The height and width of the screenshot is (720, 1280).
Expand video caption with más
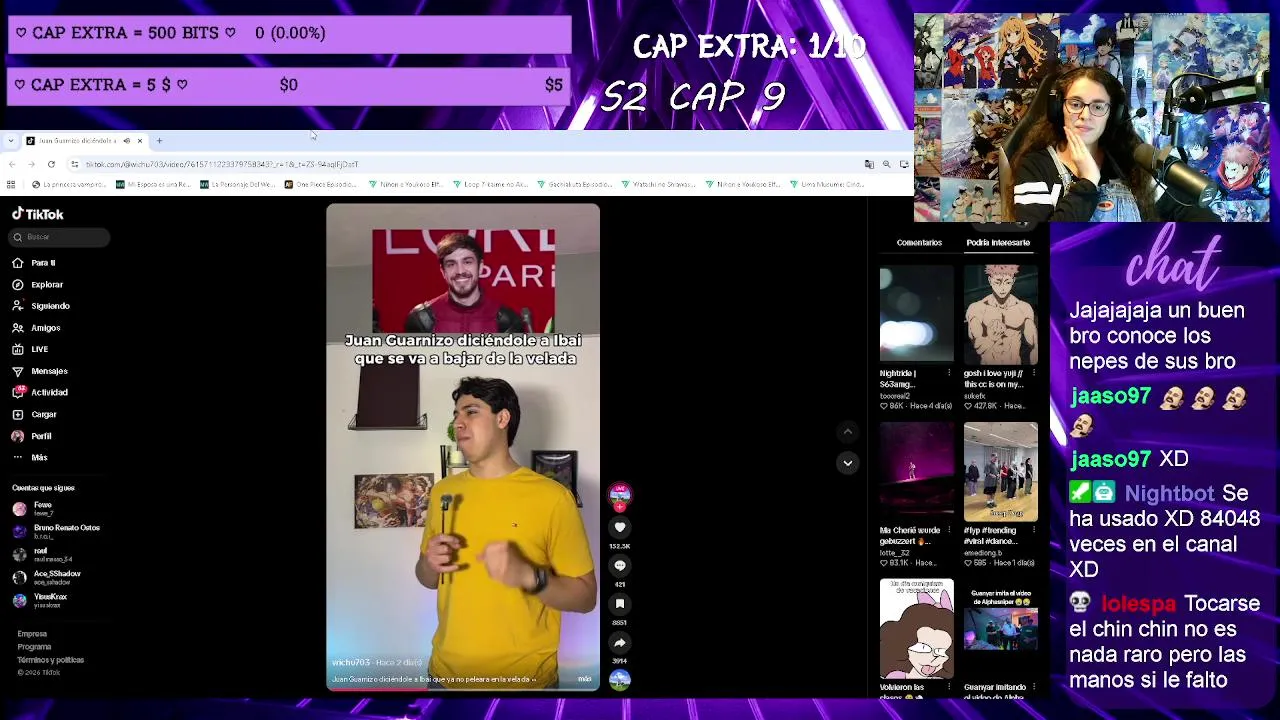[x=584, y=679]
